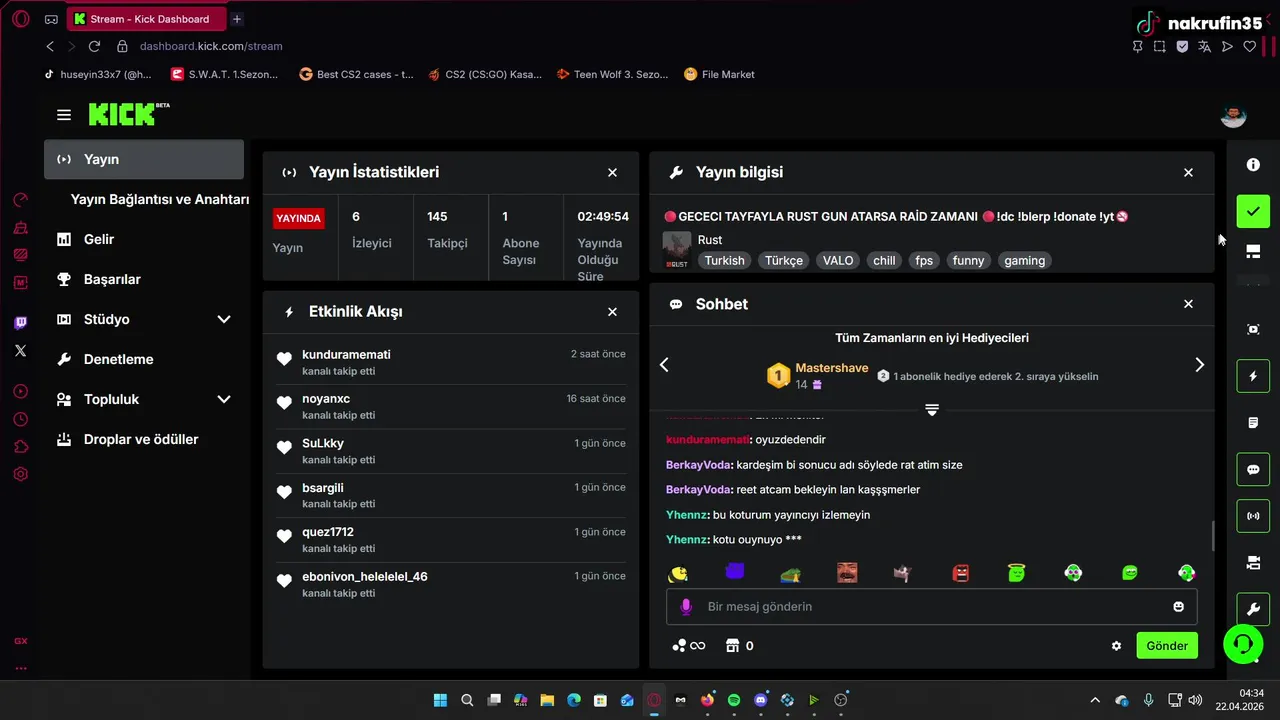The width and height of the screenshot is (1280, 720).
Task: Open the Kick hamburger menu
Action: tap(64, 115)
